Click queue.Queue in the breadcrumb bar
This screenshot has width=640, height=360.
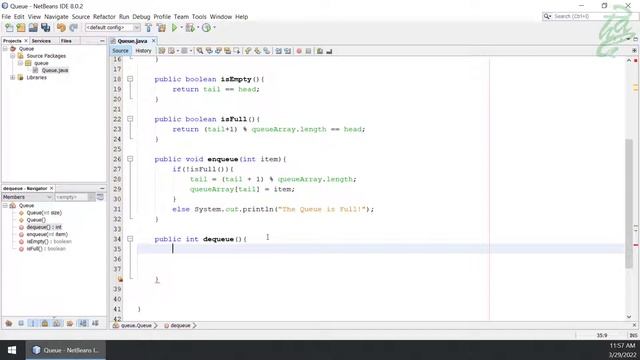[136, 326]
